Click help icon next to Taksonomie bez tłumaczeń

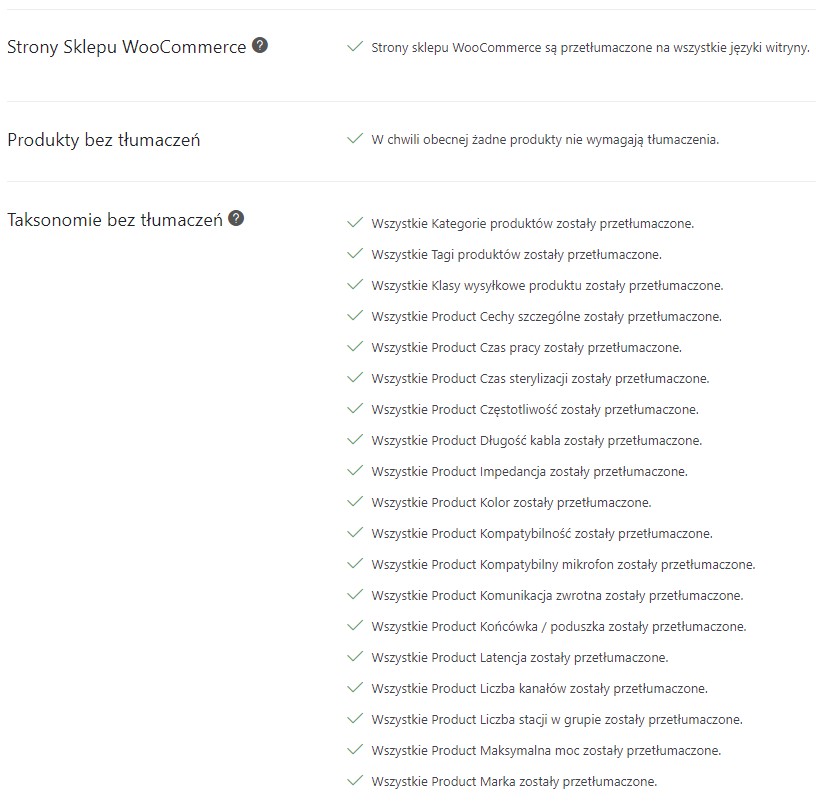coord(236,218)
